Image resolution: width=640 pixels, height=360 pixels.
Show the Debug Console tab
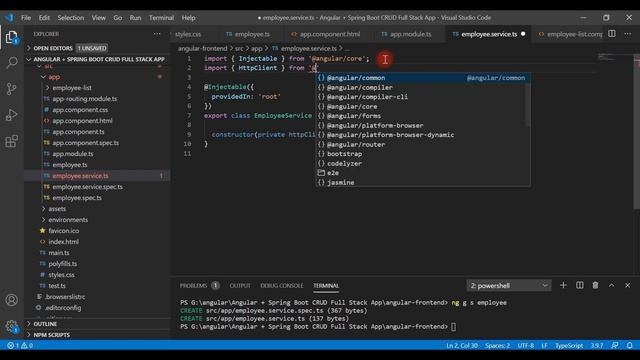click(282, 286)
